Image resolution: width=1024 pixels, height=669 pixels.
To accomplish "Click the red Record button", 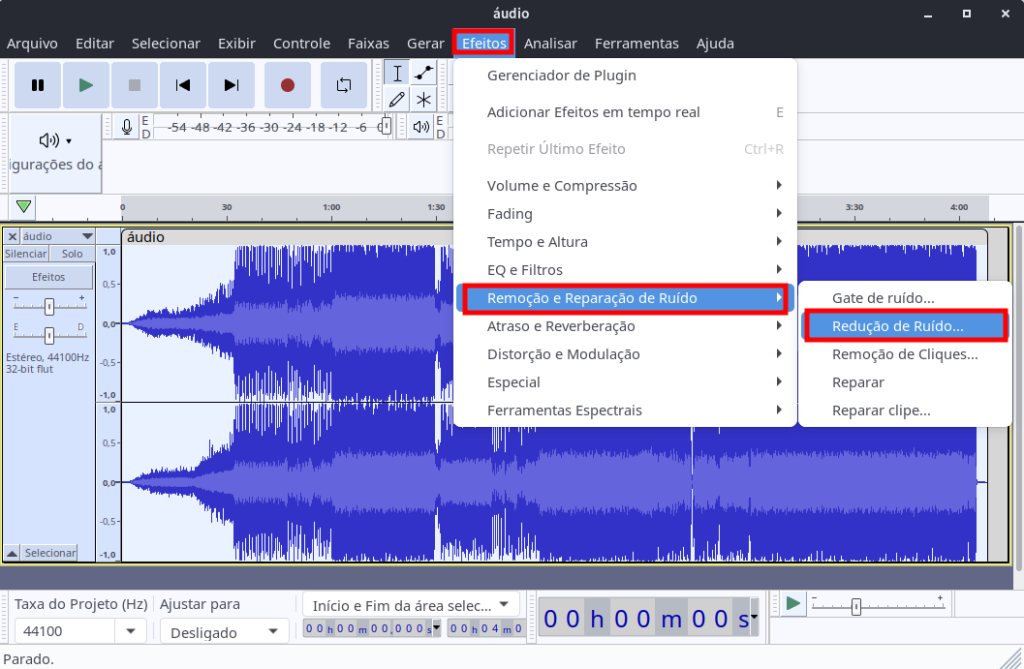I will (x=288, y=85).
